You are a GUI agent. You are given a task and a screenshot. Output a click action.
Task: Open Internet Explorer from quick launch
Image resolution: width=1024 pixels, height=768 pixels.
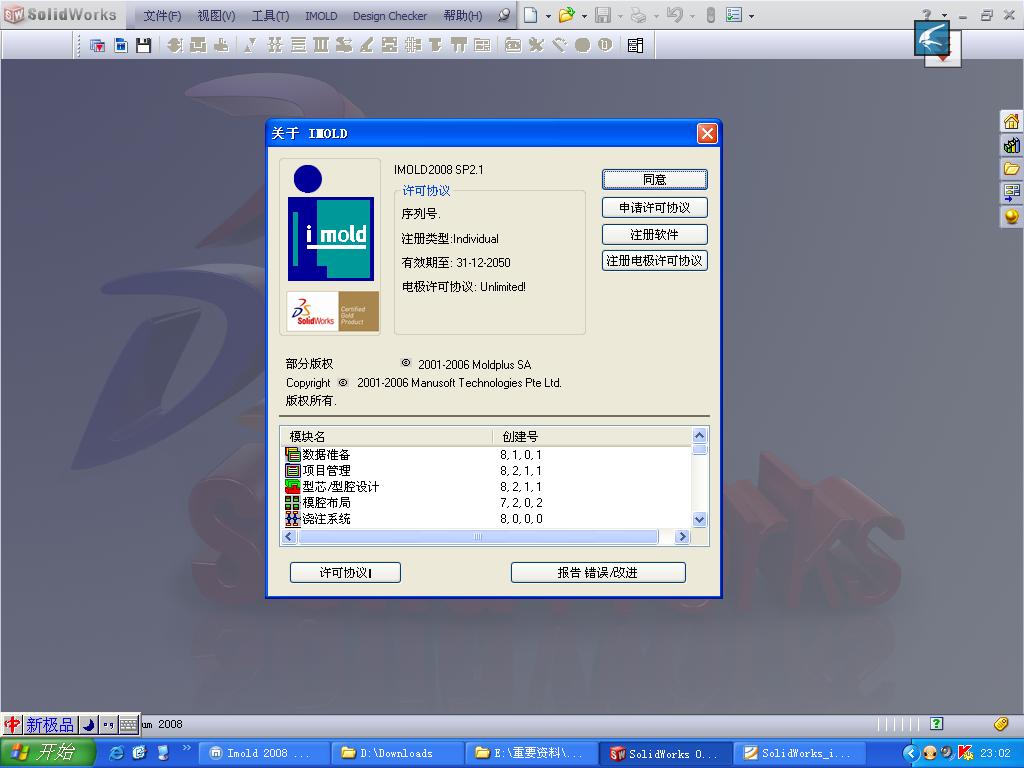coord(117,753)
